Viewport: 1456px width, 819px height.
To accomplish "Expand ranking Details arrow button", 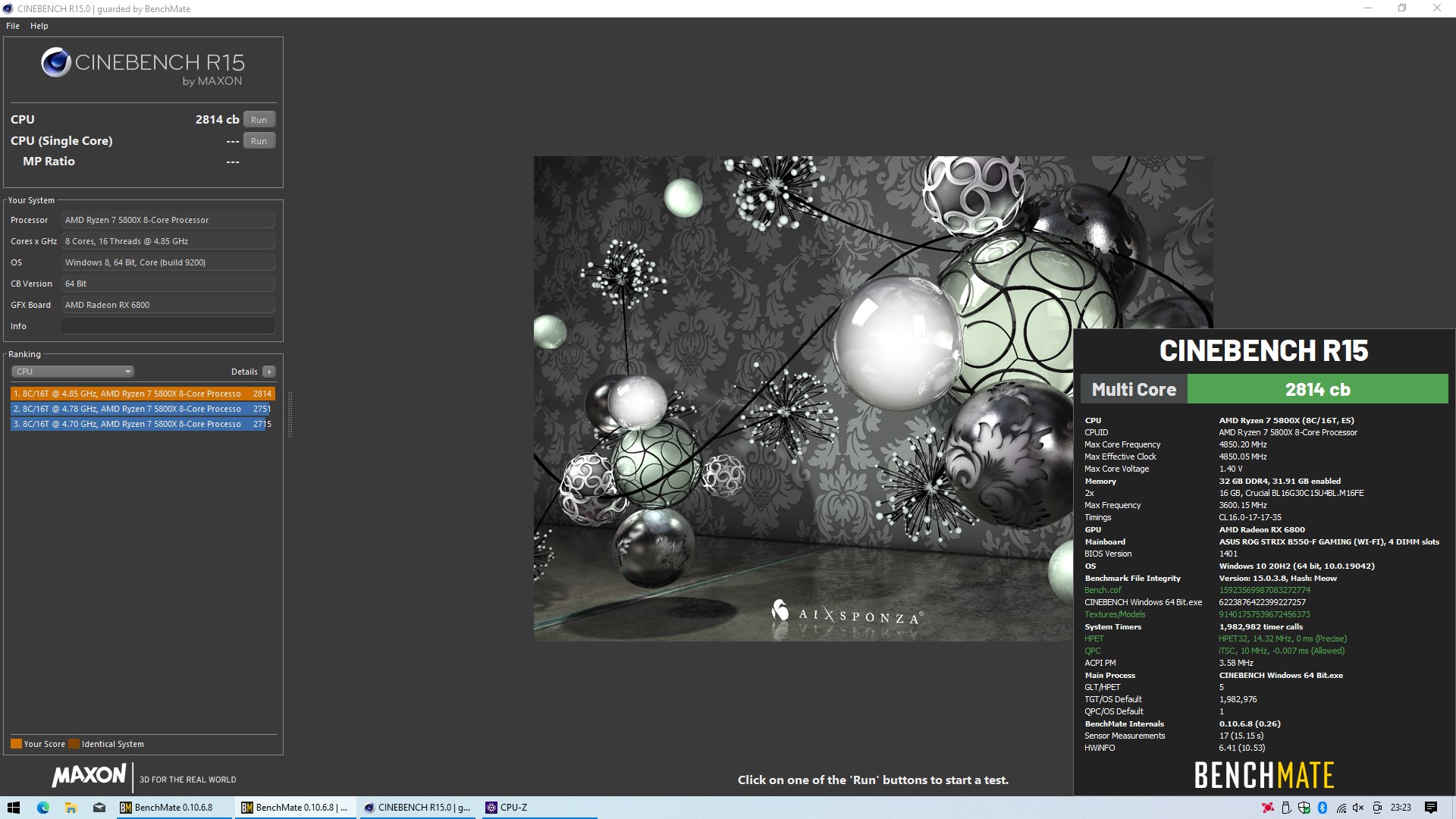I will click(269, 372).
